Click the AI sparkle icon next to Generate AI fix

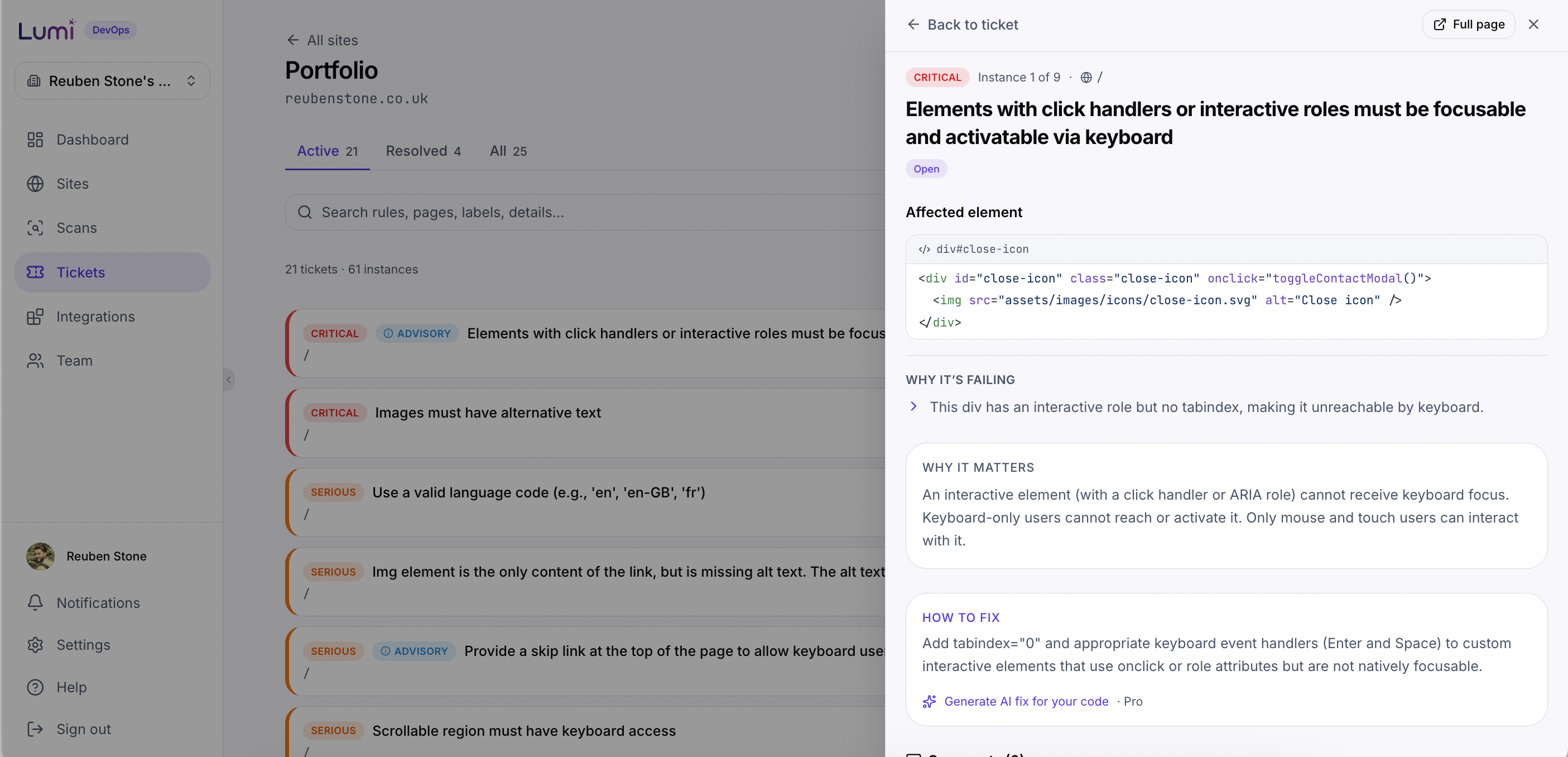[929, 702]
